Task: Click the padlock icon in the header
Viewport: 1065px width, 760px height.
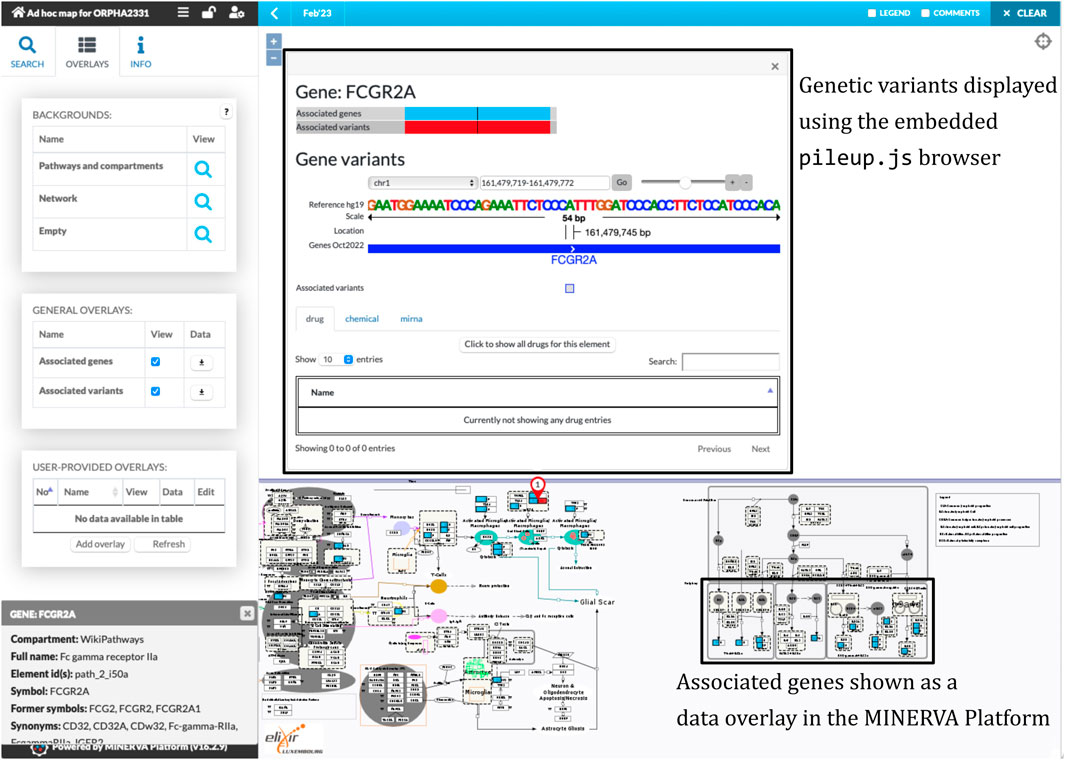Action: point(209,12)
